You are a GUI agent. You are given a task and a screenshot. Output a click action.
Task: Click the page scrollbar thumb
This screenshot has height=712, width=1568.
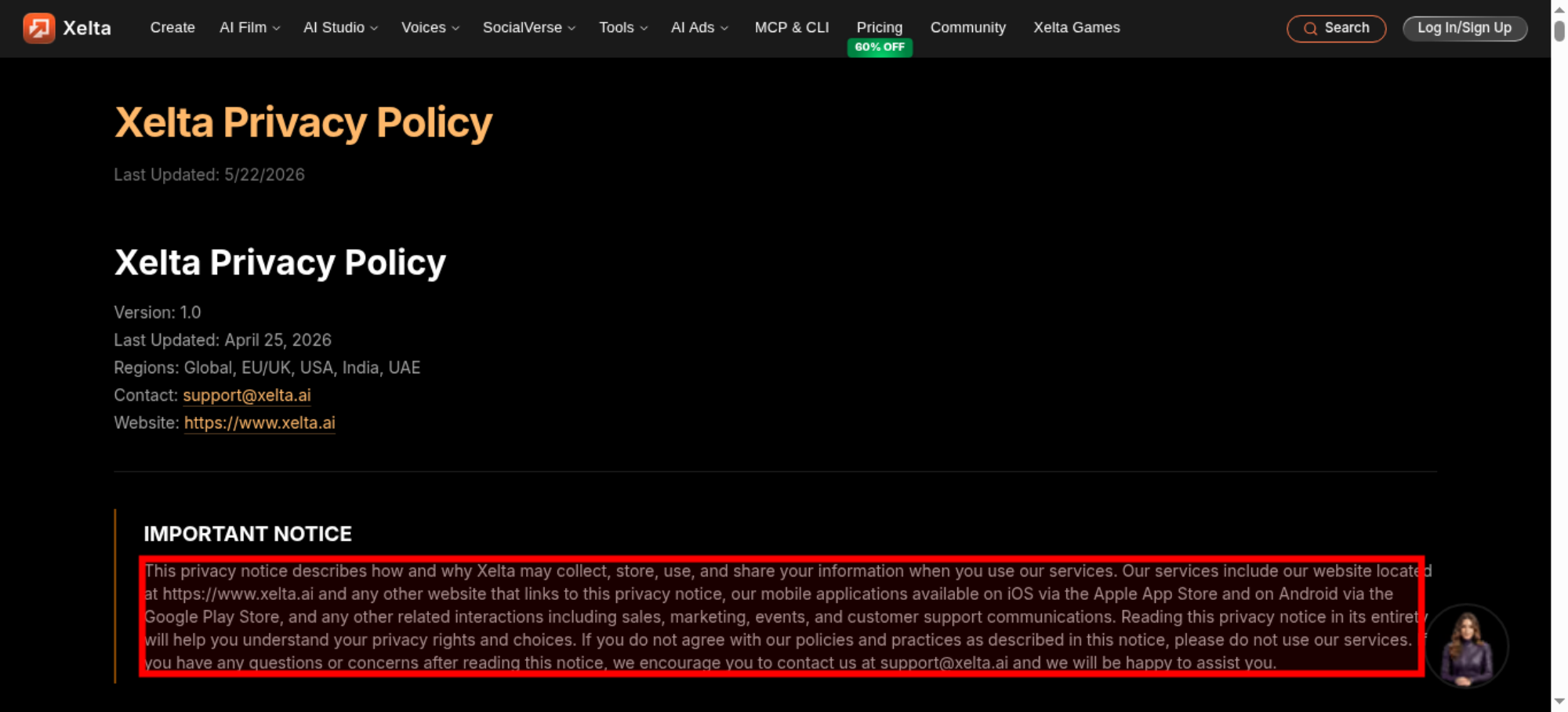pos(1559,31)
